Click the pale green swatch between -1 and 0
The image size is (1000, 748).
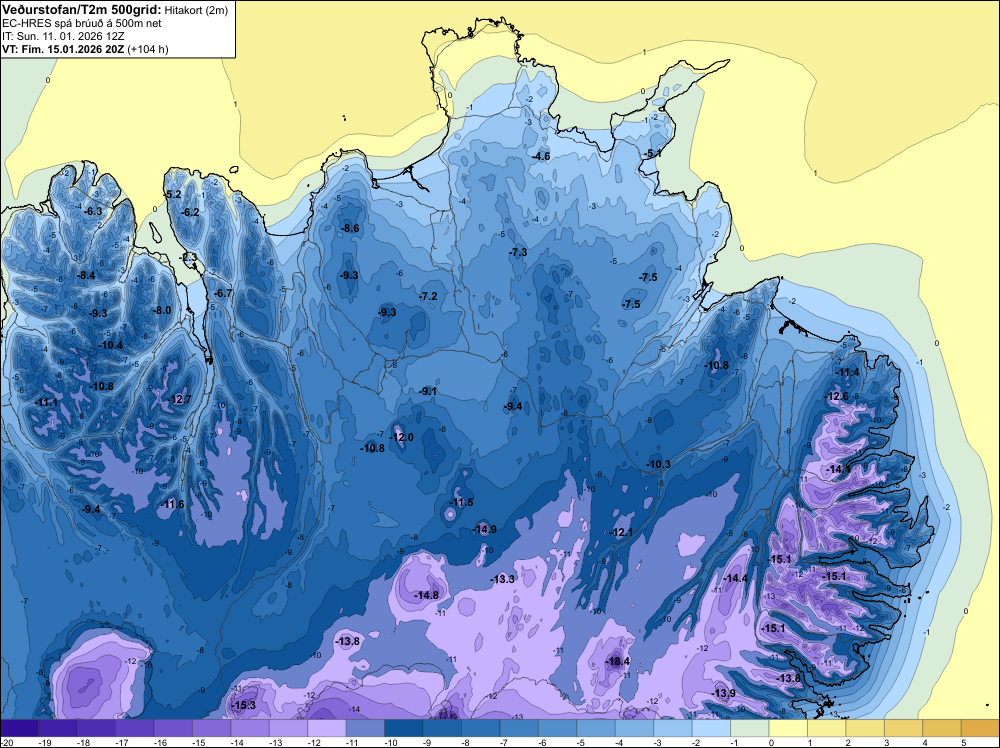749,728
